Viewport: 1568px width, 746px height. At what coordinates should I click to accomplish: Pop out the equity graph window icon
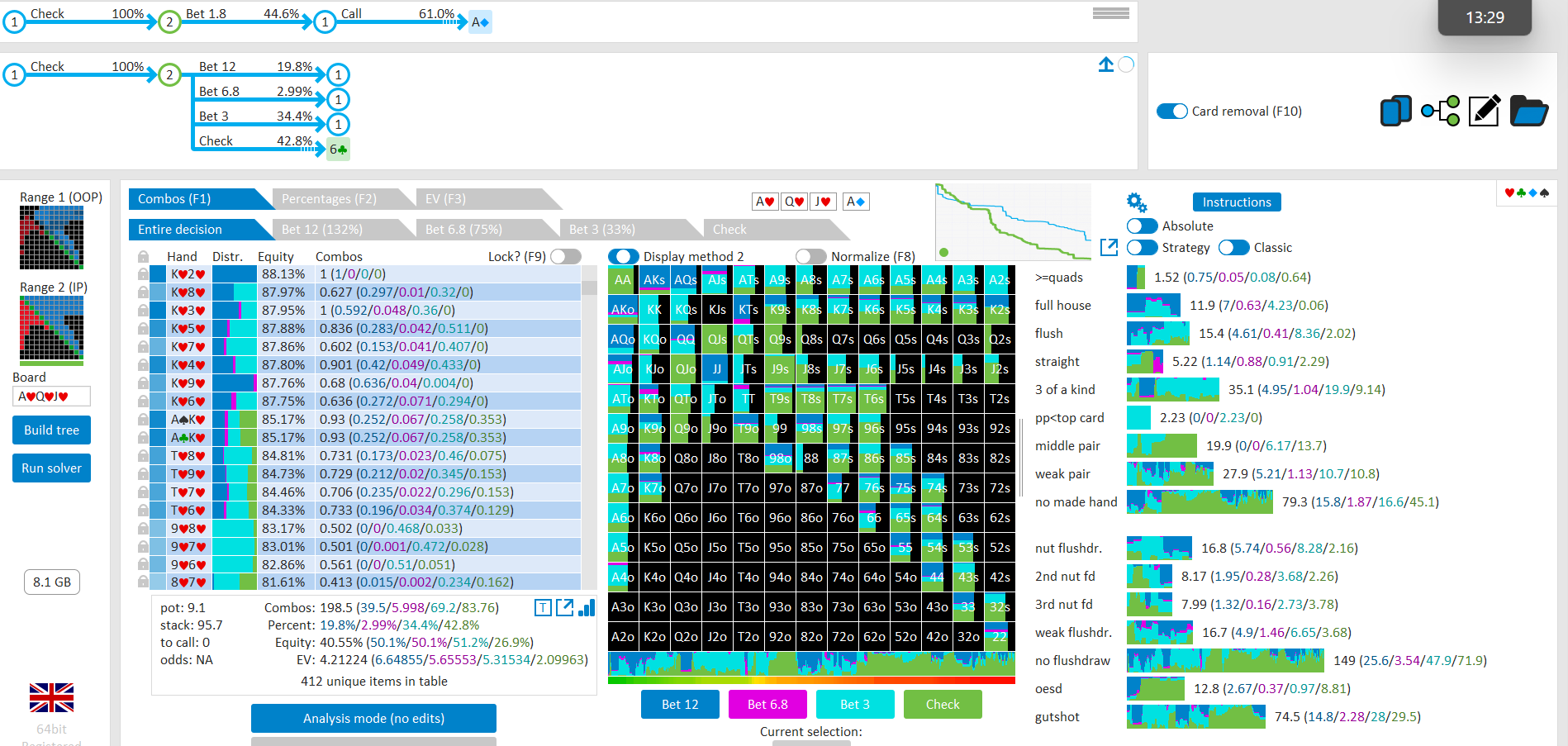tap(1109, 247)
